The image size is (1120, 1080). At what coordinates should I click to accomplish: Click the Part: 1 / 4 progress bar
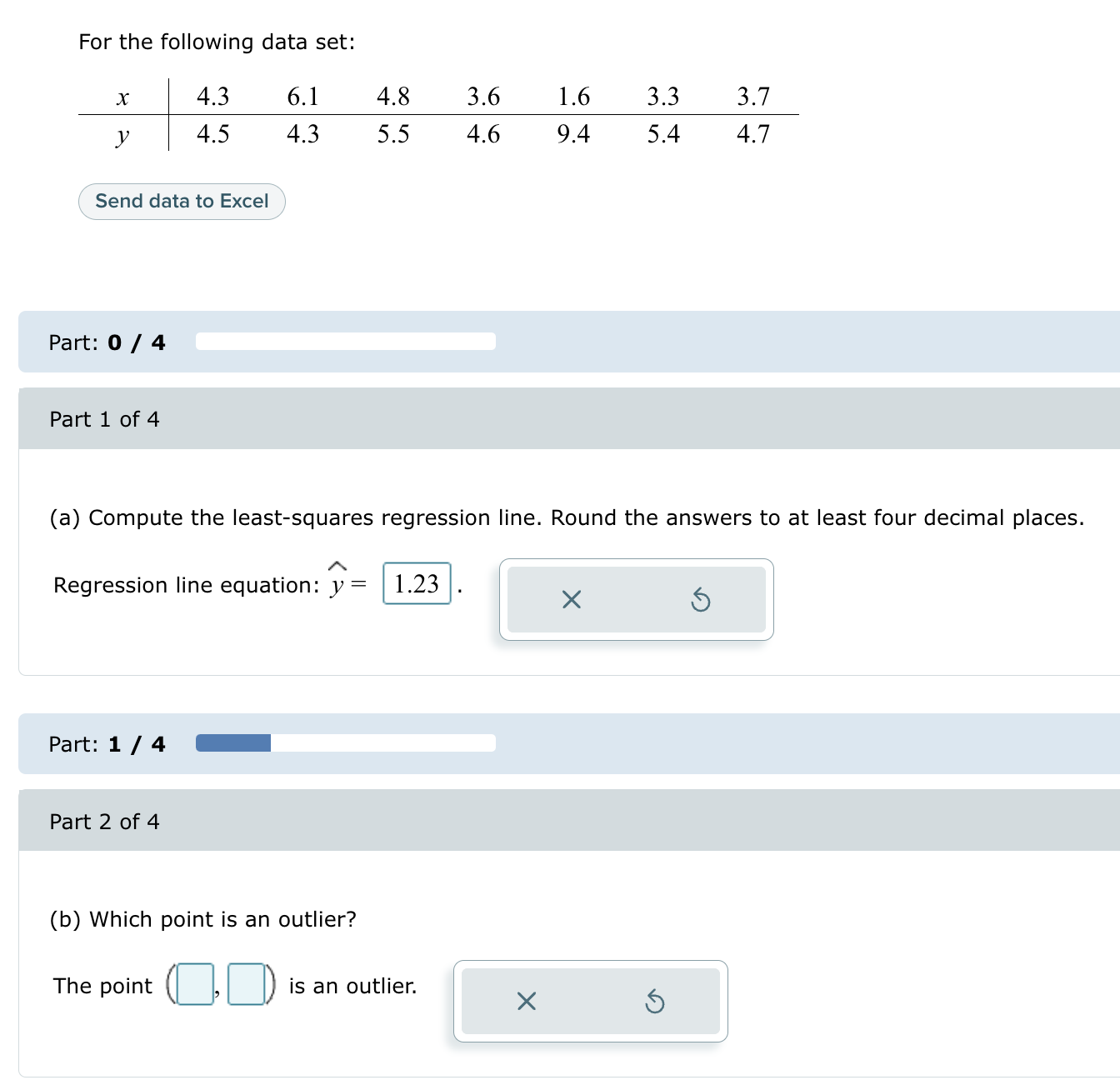(x=345, y=743)
